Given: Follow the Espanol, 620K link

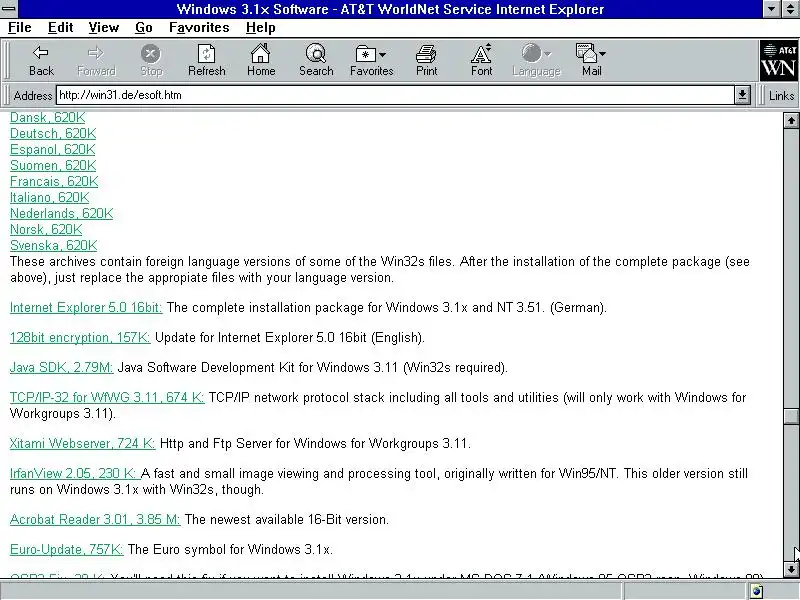Looking at the screenshot, I should [x=53, y=149].
